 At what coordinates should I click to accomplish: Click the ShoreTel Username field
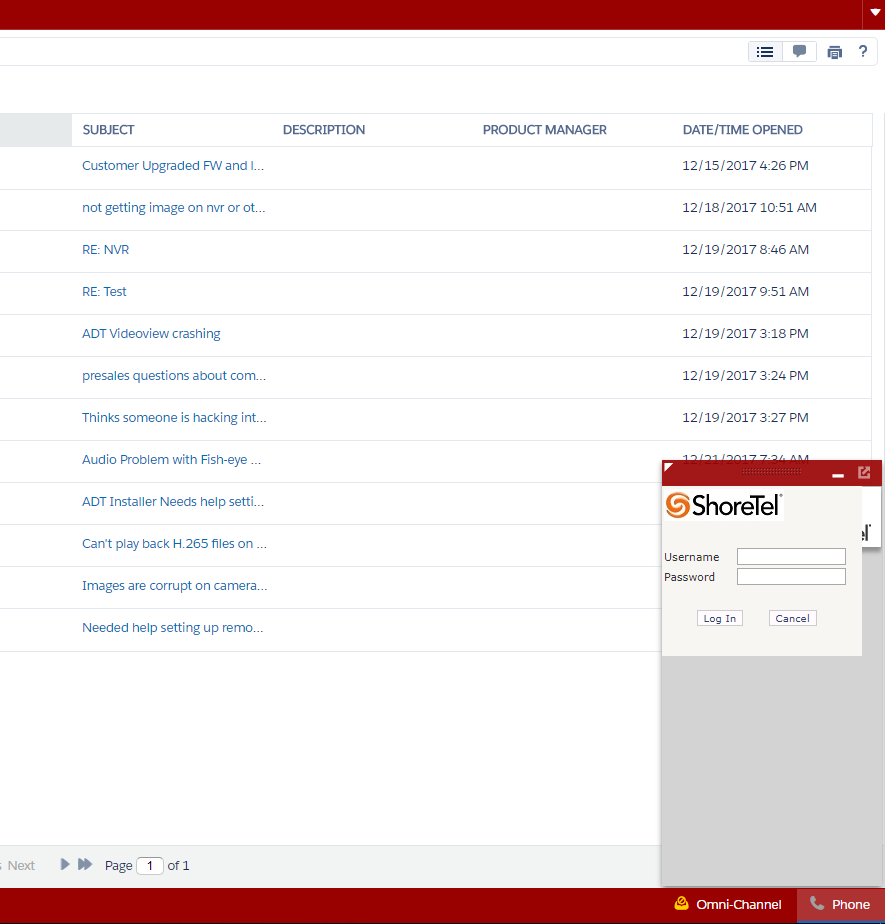click(791, 556)
